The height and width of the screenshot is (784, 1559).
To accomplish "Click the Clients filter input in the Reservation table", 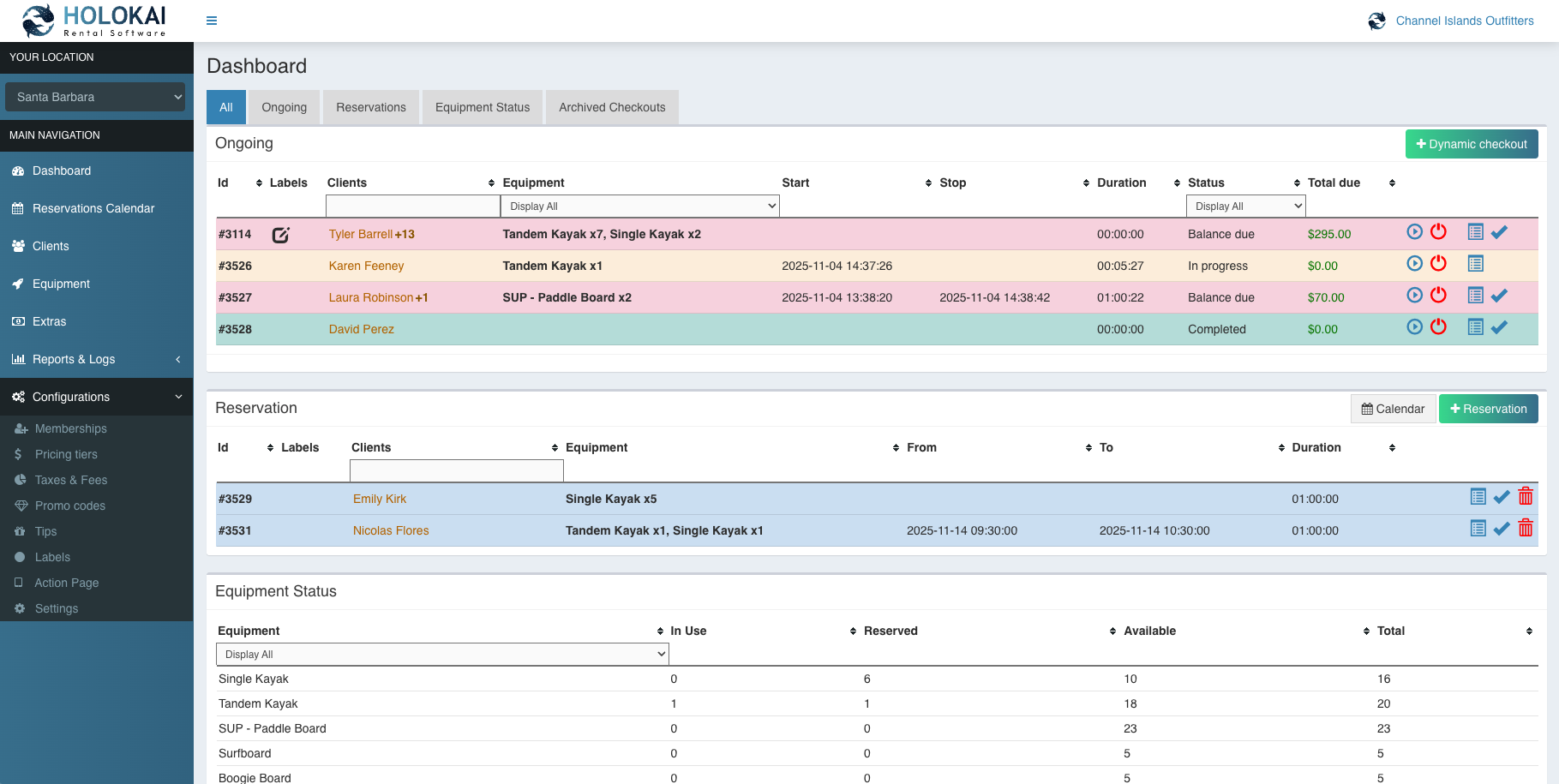I will pyautogui.click(x=456, y=470).
